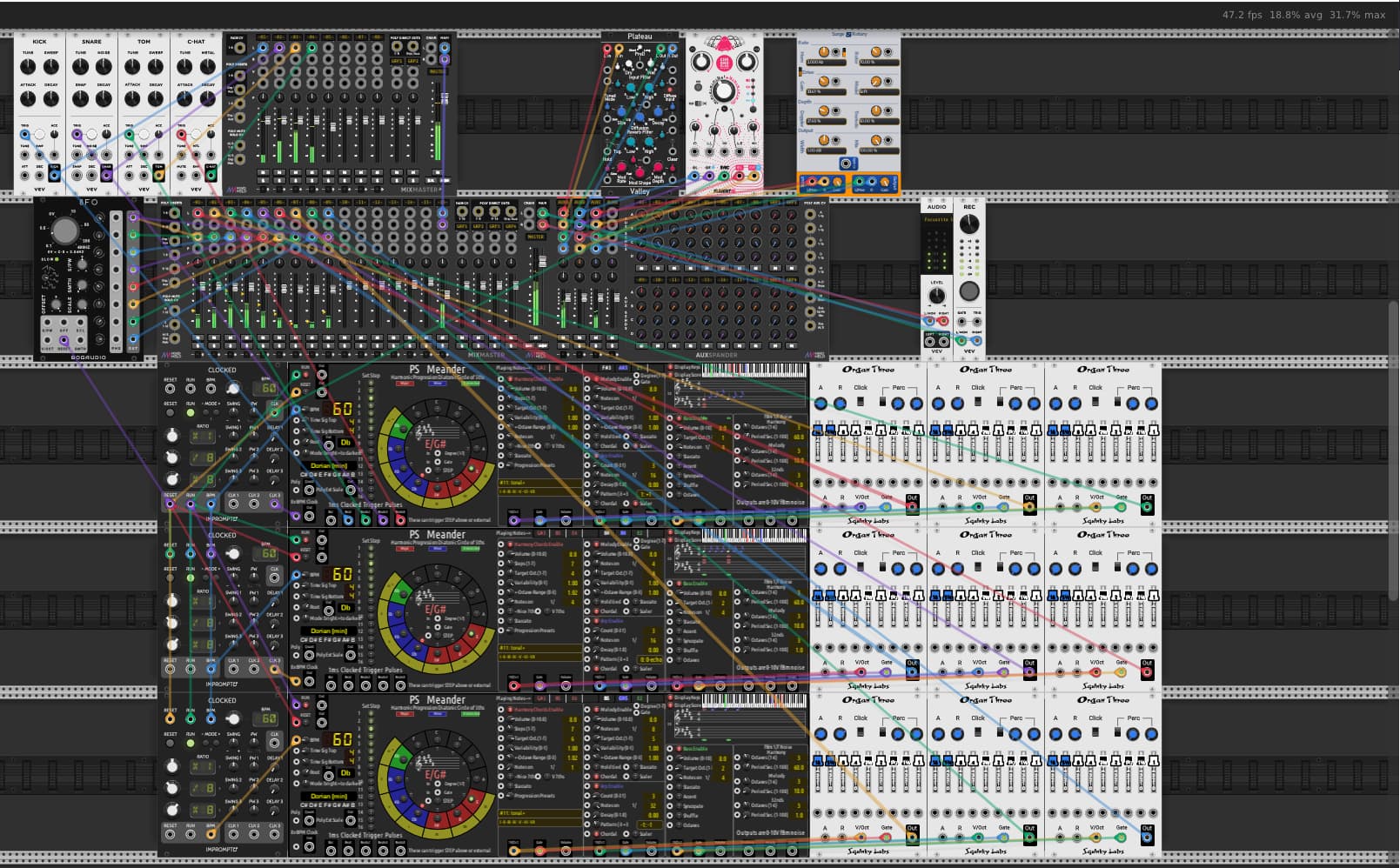1400x868 pixels.
Task: Click the Bogaudio LFO large frequency knob
Action: coord(64,230)
